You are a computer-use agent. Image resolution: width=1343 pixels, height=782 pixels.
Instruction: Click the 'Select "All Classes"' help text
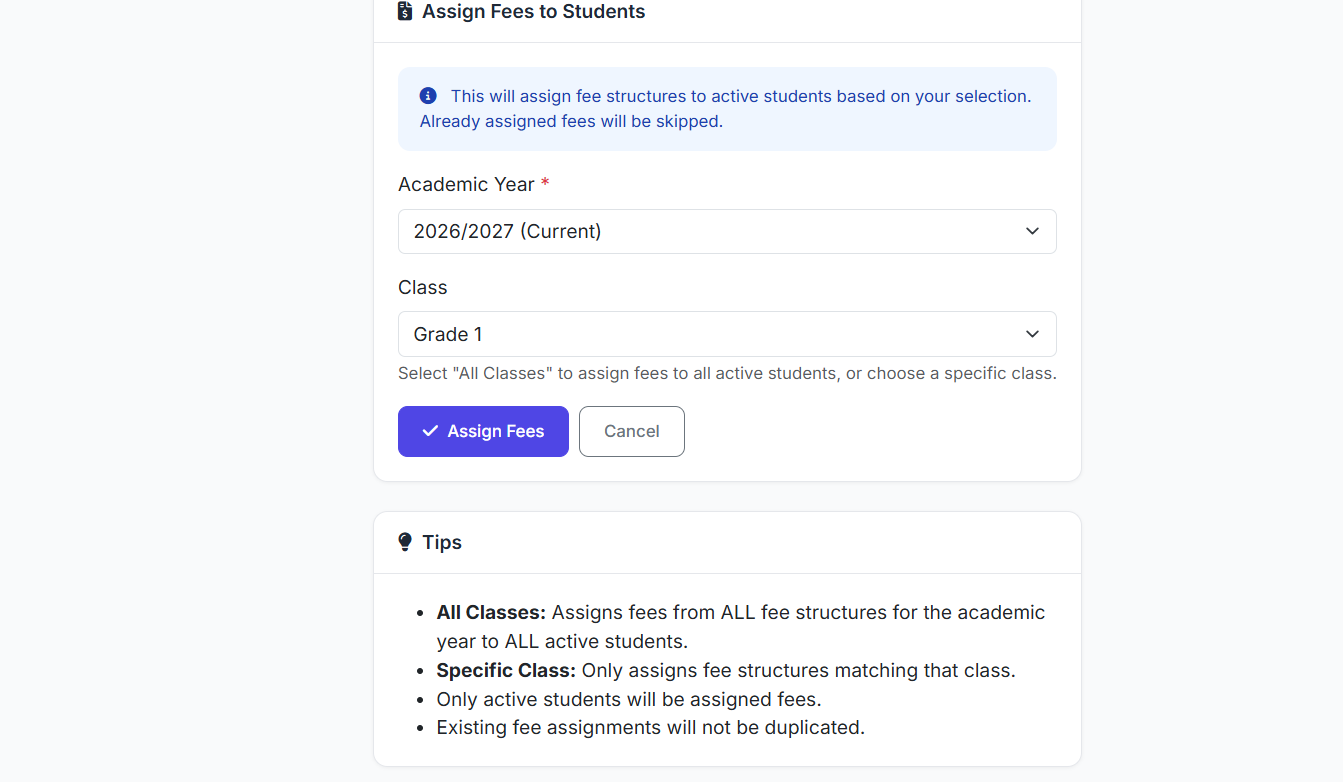tap(727, 373)
